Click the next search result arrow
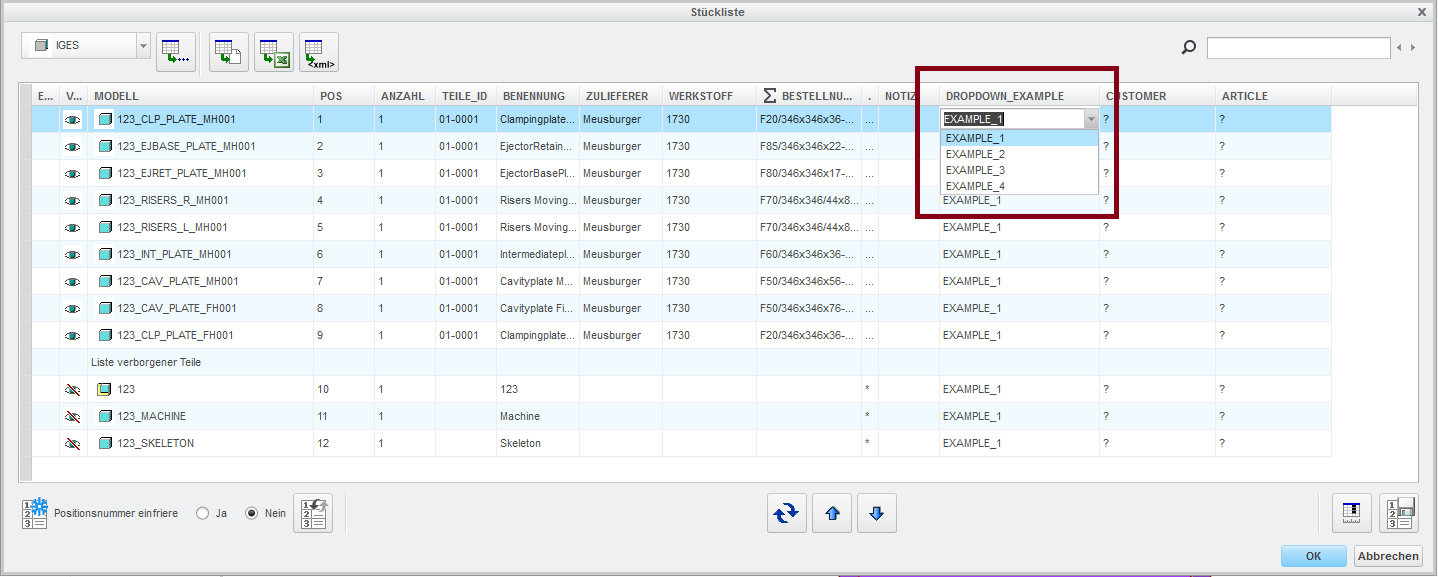The width and height of the screenshot is (1438, 577). click(1413, 47)
